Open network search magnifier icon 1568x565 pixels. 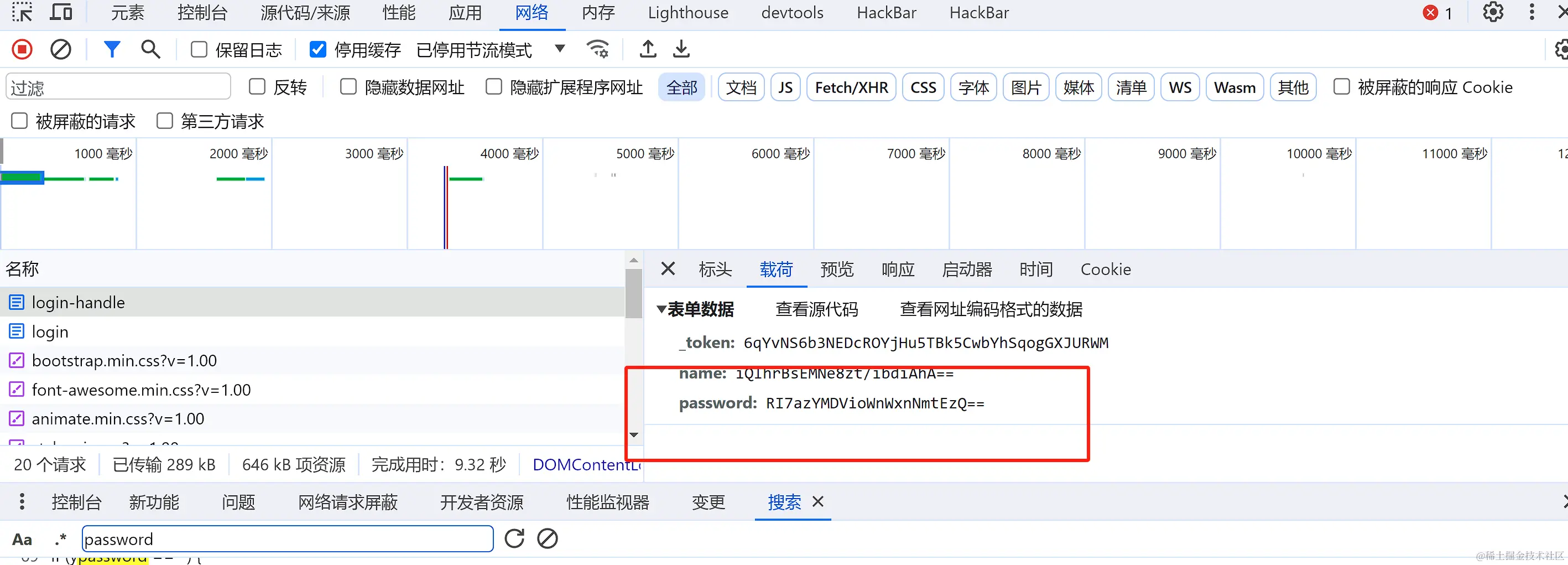150,49
